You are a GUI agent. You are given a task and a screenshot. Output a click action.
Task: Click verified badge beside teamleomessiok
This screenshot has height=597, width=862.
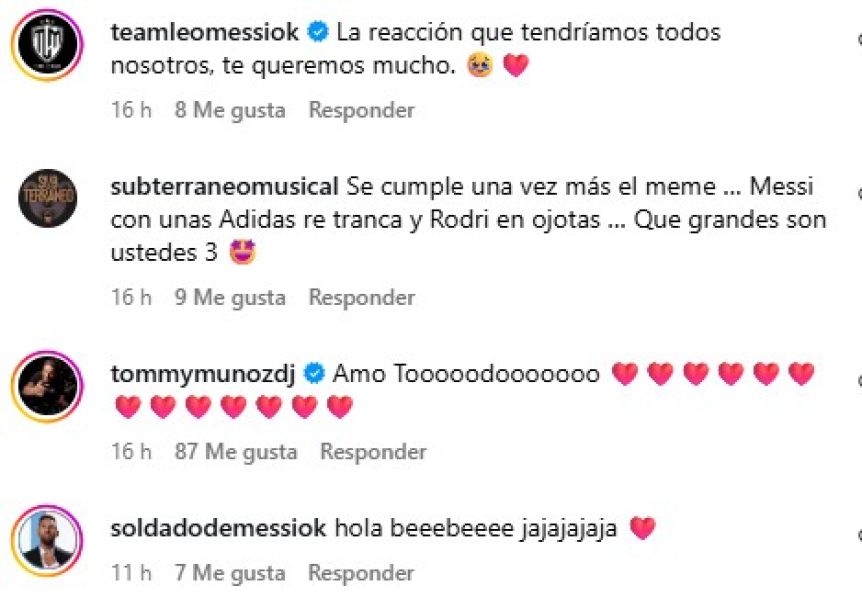point(318,32)
